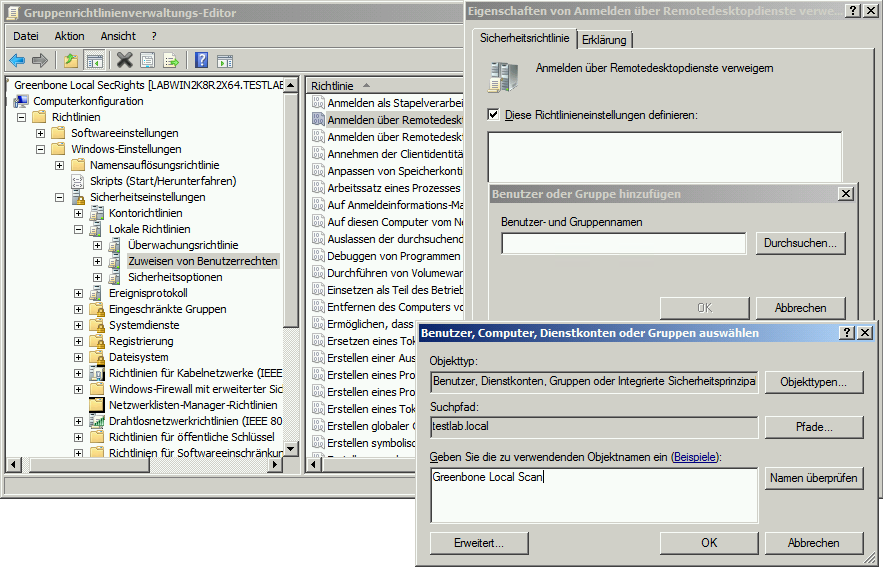883x571 pixels.
Task: Toggle 'Diese Richtlinieneinstellungen definieren' checkbox
Action: point(493,115)
